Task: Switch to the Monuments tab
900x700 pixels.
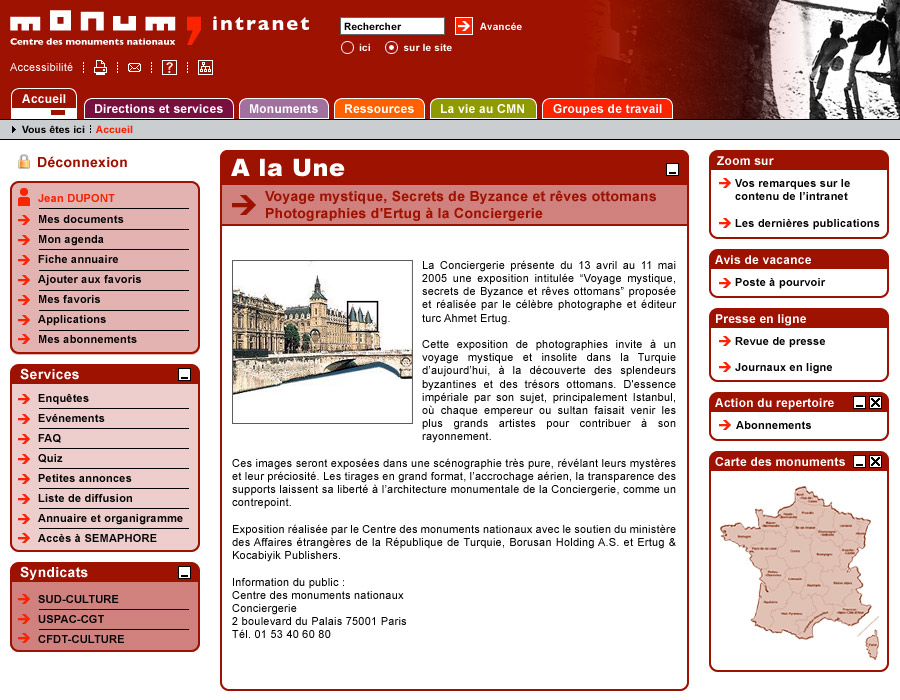Action: (284, 108)
